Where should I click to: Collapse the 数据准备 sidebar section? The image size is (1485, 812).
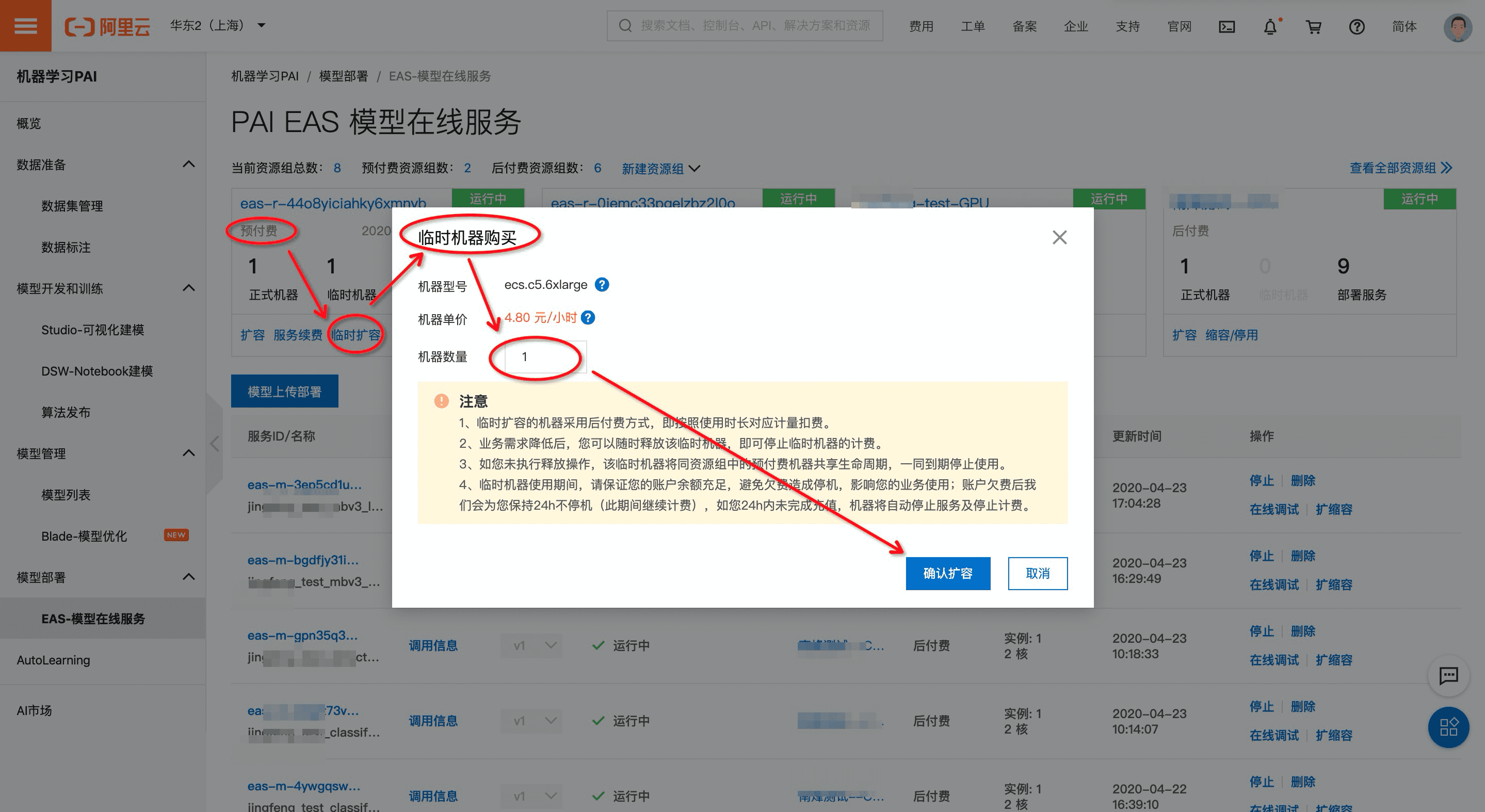tap(188, 165)
